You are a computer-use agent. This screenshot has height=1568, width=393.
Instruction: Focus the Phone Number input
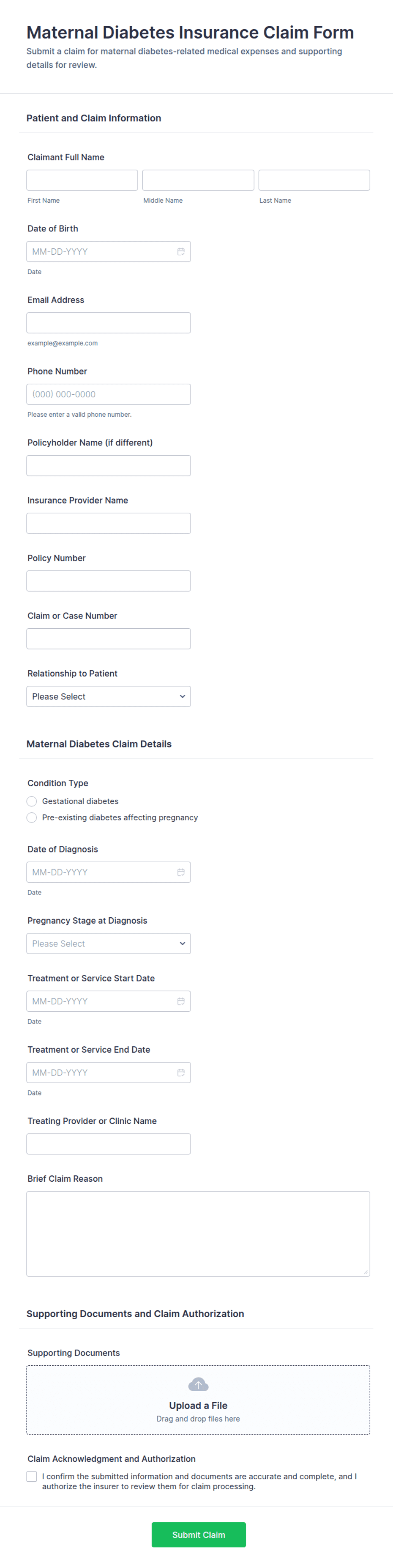tap(108, 394)
